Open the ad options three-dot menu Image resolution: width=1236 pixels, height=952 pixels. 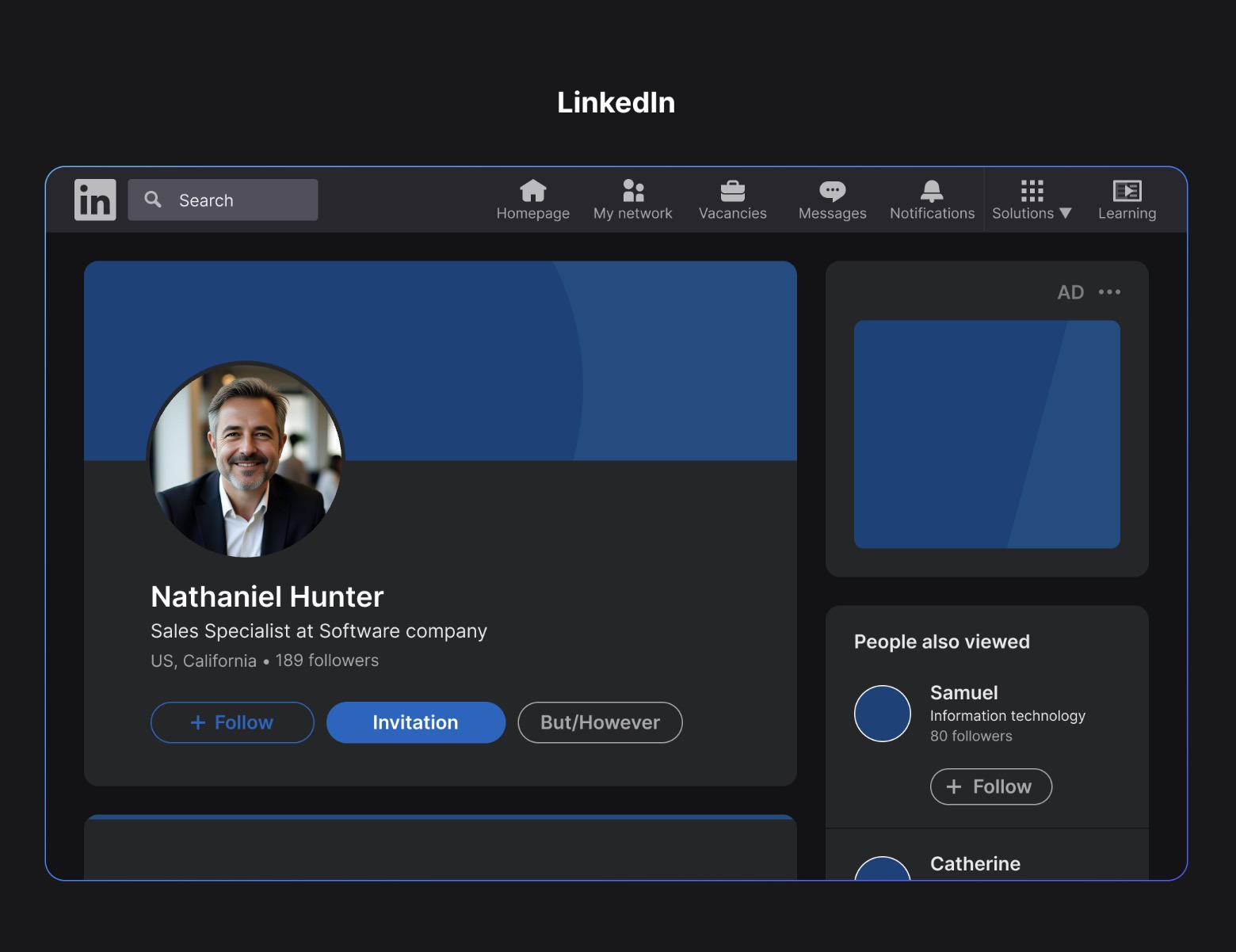(x=1109, y=292)
